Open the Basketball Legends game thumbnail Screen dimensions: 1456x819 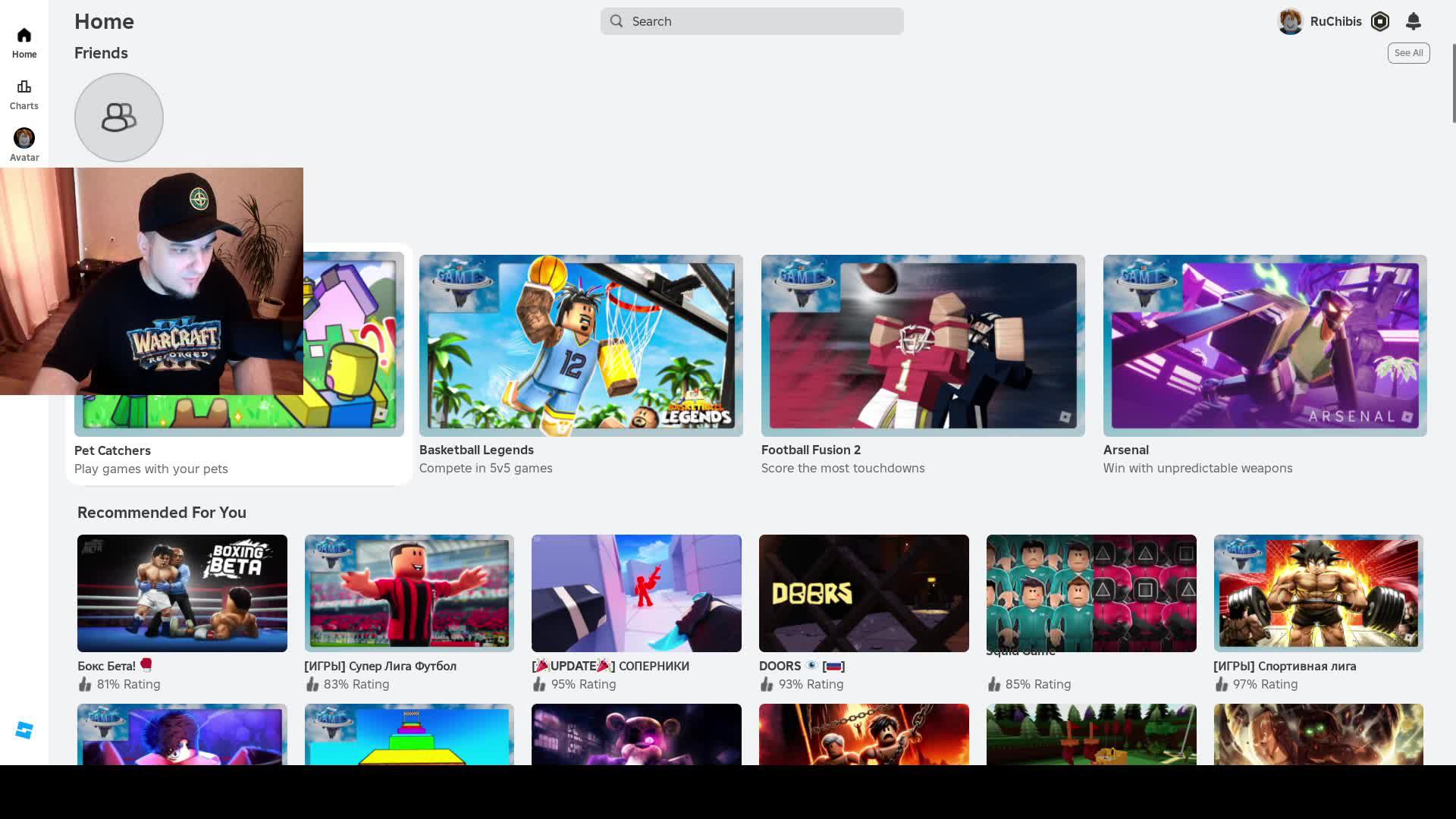(x=581, y=345)
